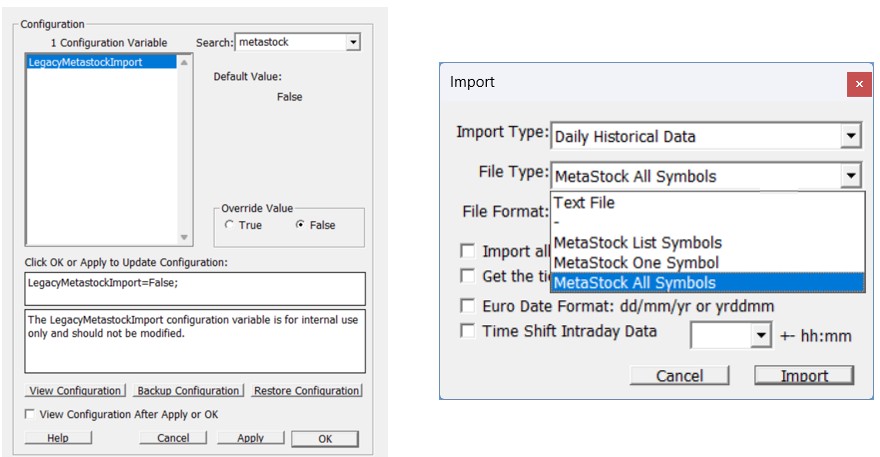Click the Restore Configuration button
The height and width of the screenshot is (457, 880).
click(305, 391)
